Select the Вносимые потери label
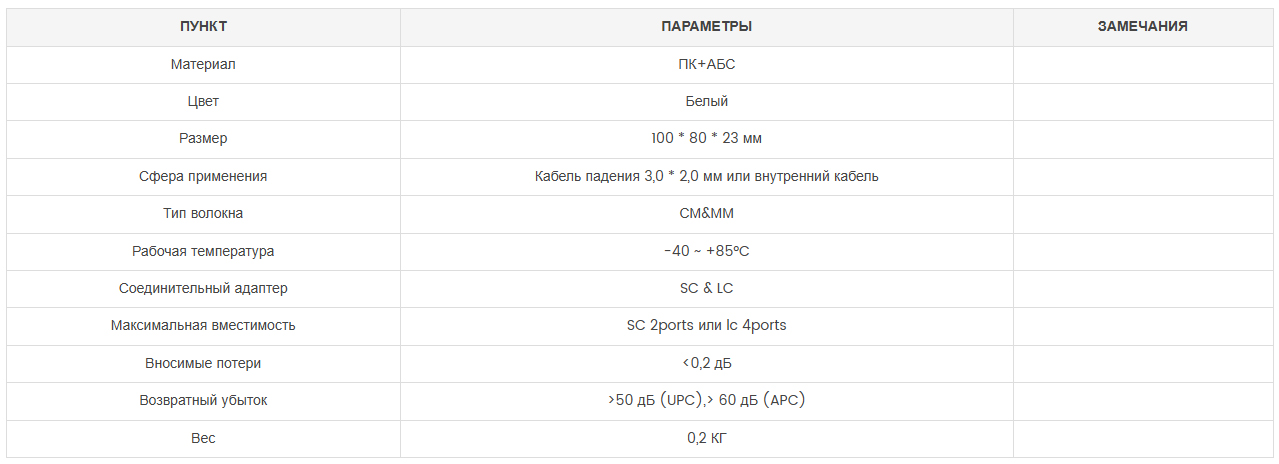This screenshot has height=464, width=1279. 203,363
